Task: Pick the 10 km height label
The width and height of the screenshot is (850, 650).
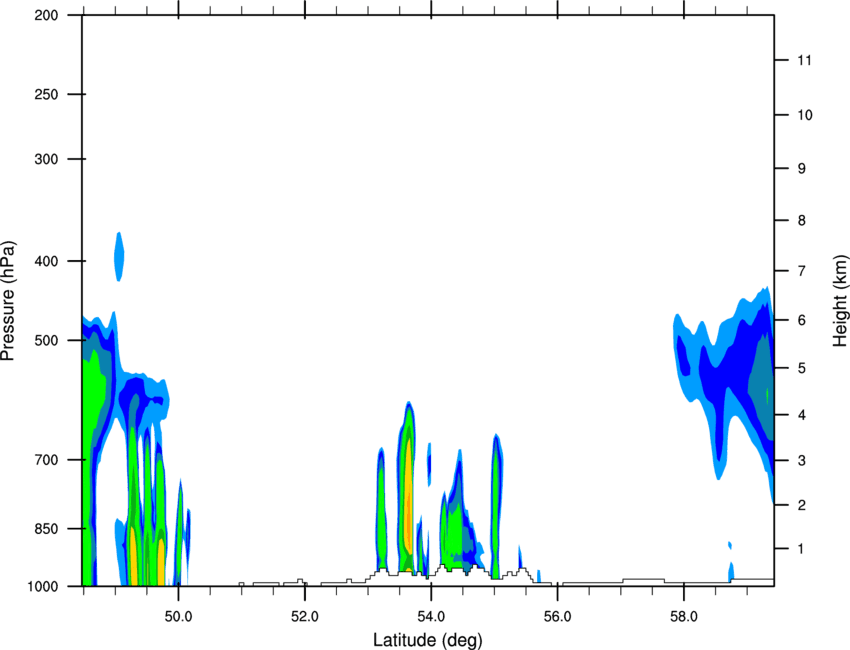Action: coord(805,115)
